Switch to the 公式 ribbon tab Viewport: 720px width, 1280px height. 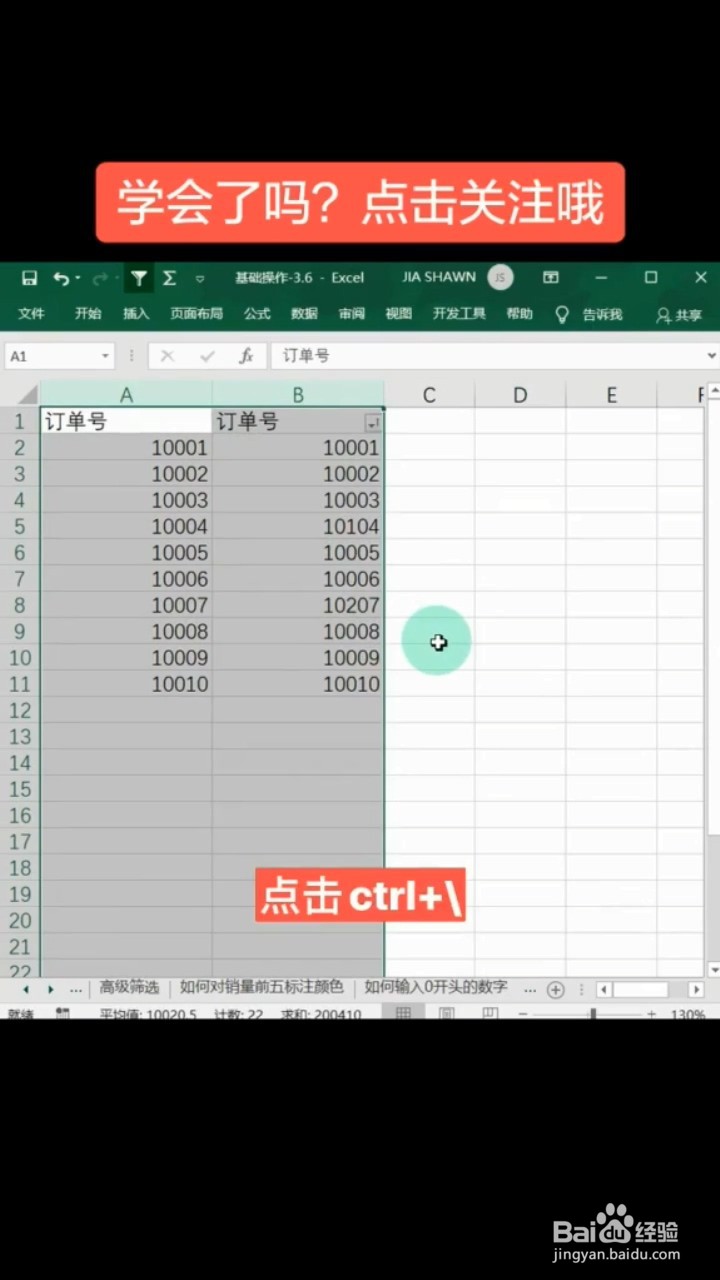coord(257,314)
